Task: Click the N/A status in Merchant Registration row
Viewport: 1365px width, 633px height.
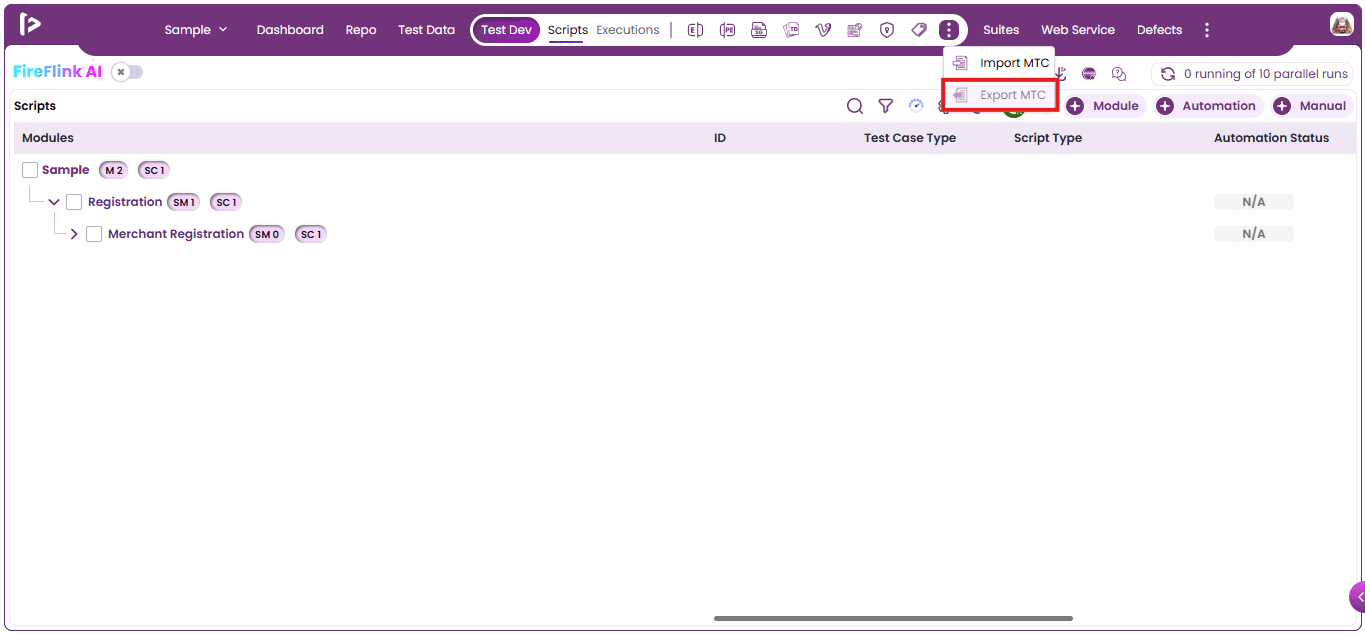Action: pyautogui.click(x=1254, y=234)
